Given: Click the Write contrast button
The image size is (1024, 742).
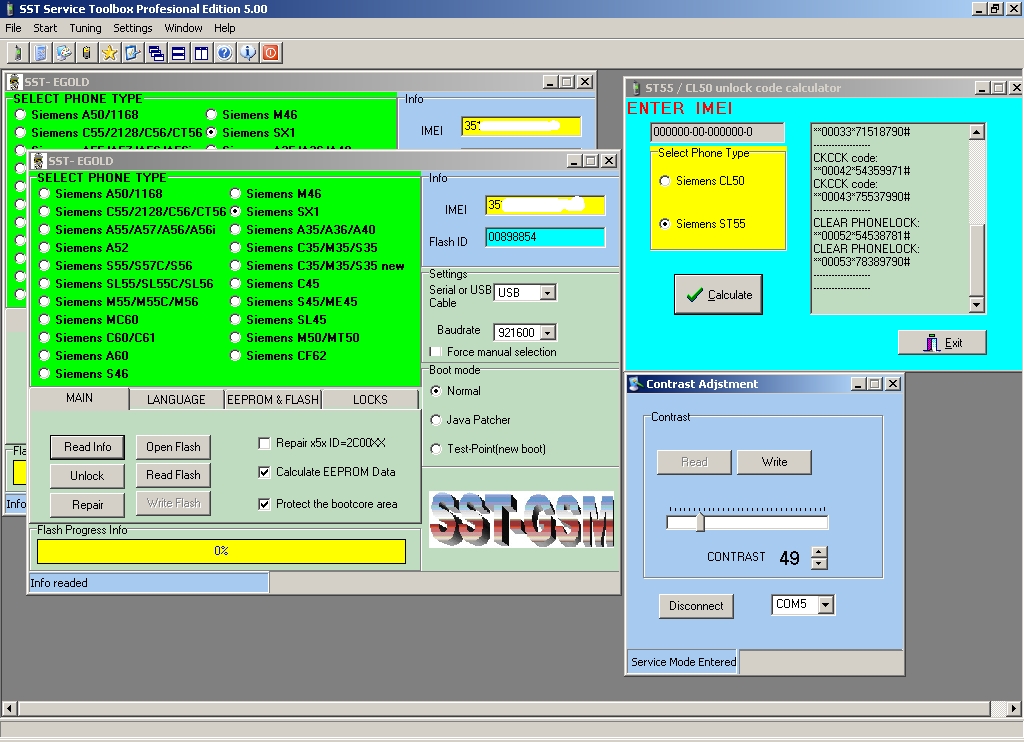Looking at the screenshot, I should [774, 462].
